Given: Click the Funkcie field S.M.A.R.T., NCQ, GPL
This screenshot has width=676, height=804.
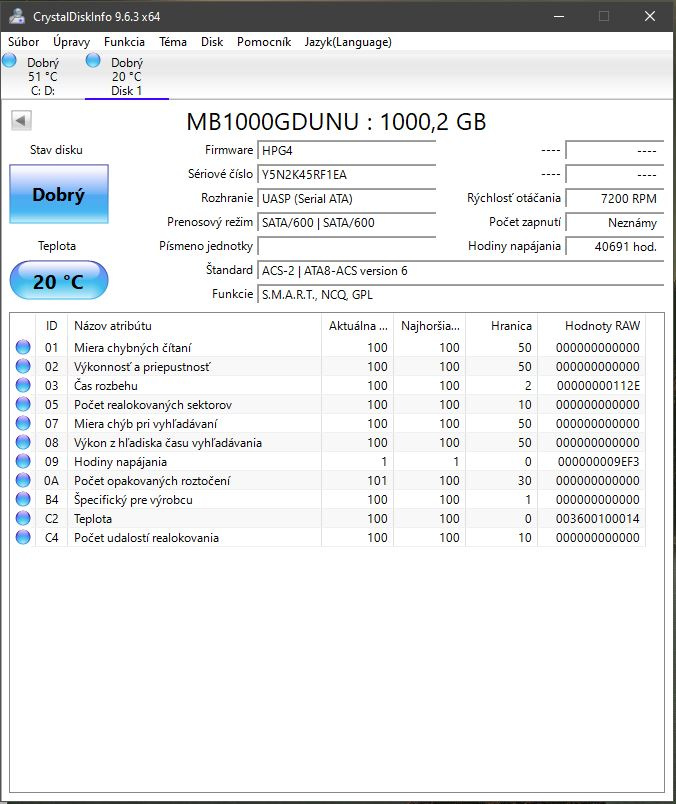Looking at the screenshot, I should (461, 295).
